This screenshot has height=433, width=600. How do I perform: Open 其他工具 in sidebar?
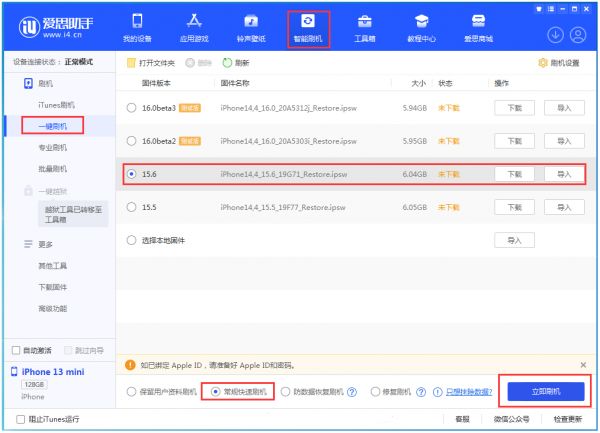click(x=52, y=265)
